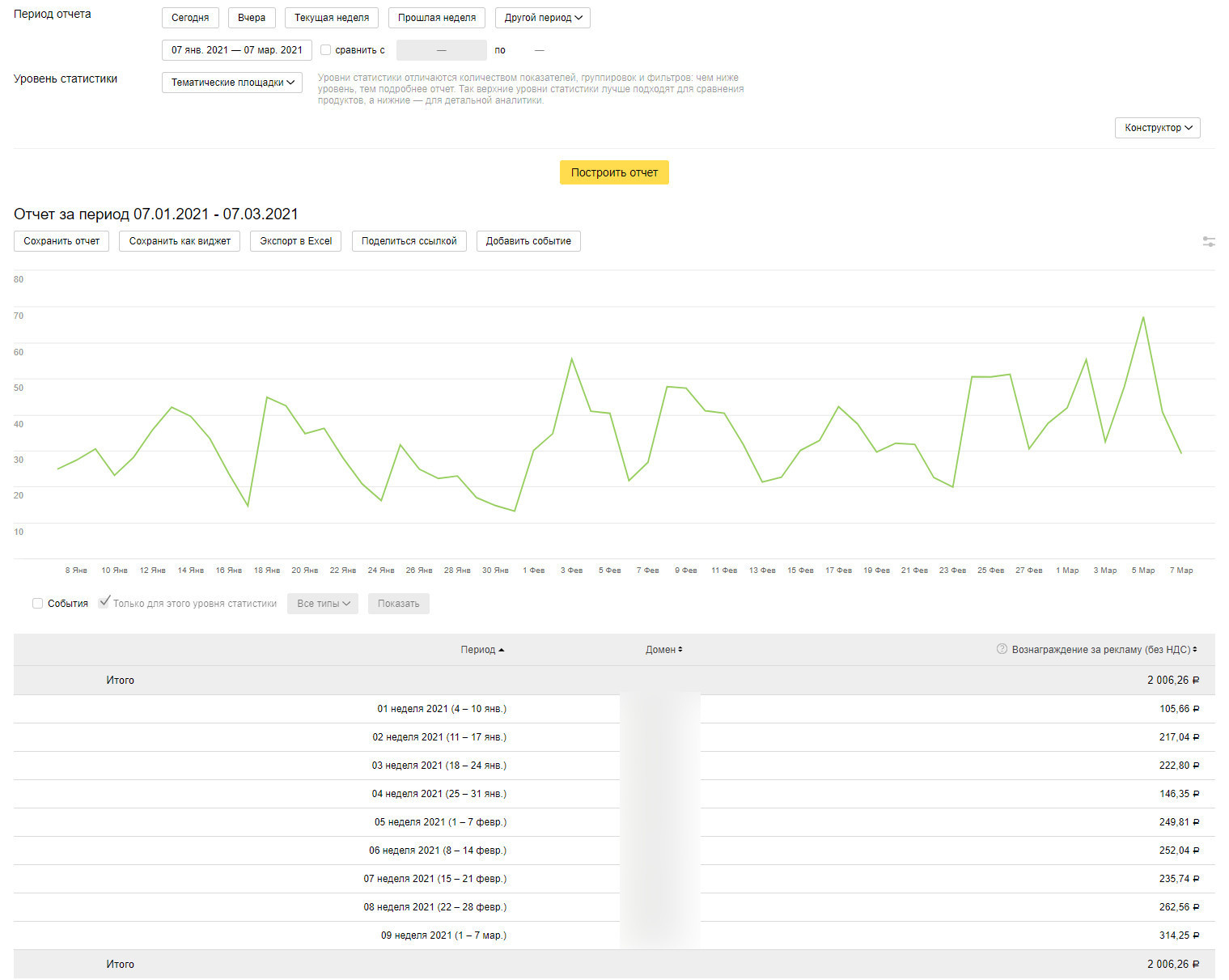
Task: Select the 'Прошлая неделя' period option
Action: (437, 18)
